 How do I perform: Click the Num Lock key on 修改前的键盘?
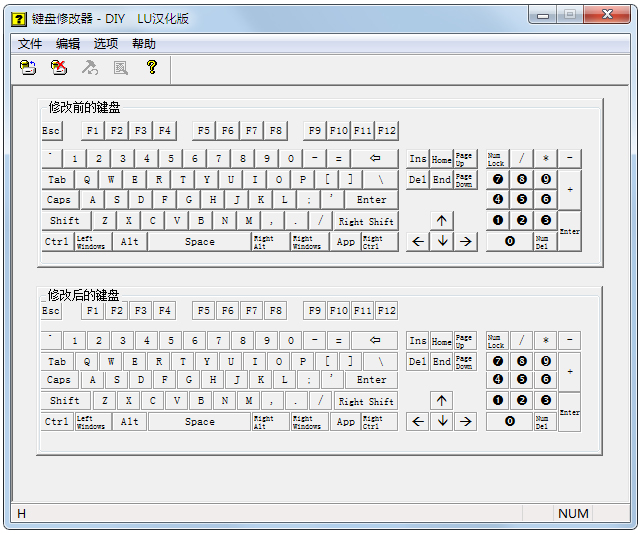coord(498,159)
